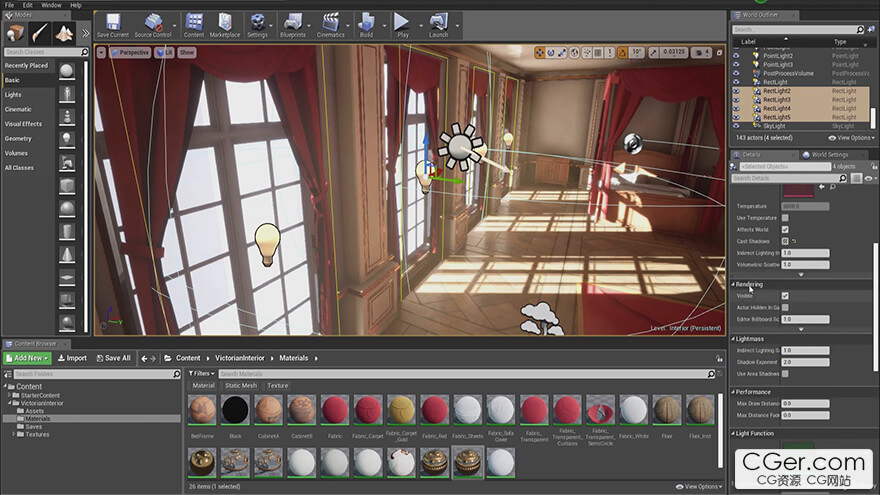Viewport: 880px width, 495px height.
Task: Click the Save Current toolbar icon
Action: pyautogui.click(x=112, y=24)
